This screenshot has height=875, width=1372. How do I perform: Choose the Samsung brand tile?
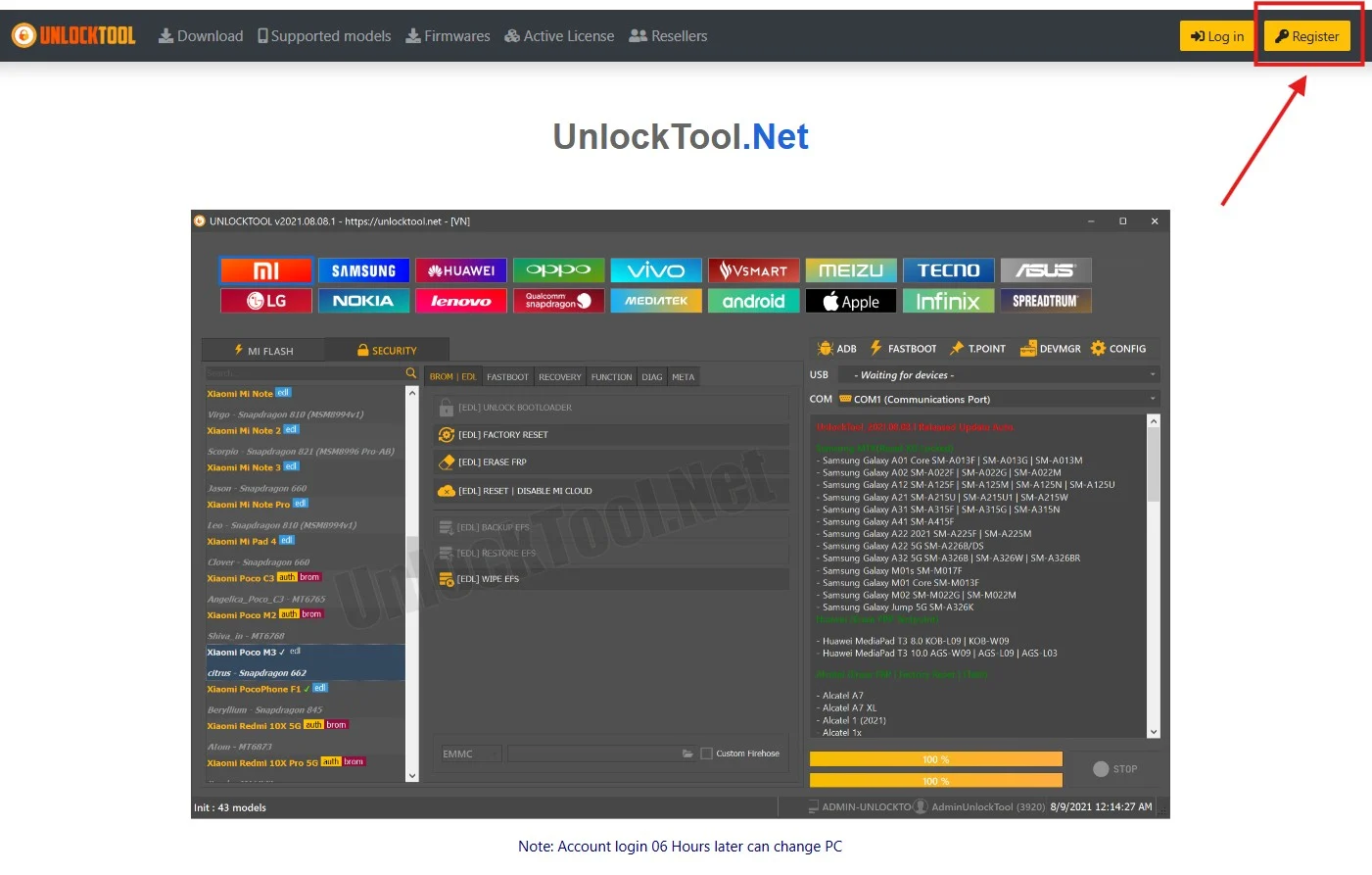[x=363, y=270]
